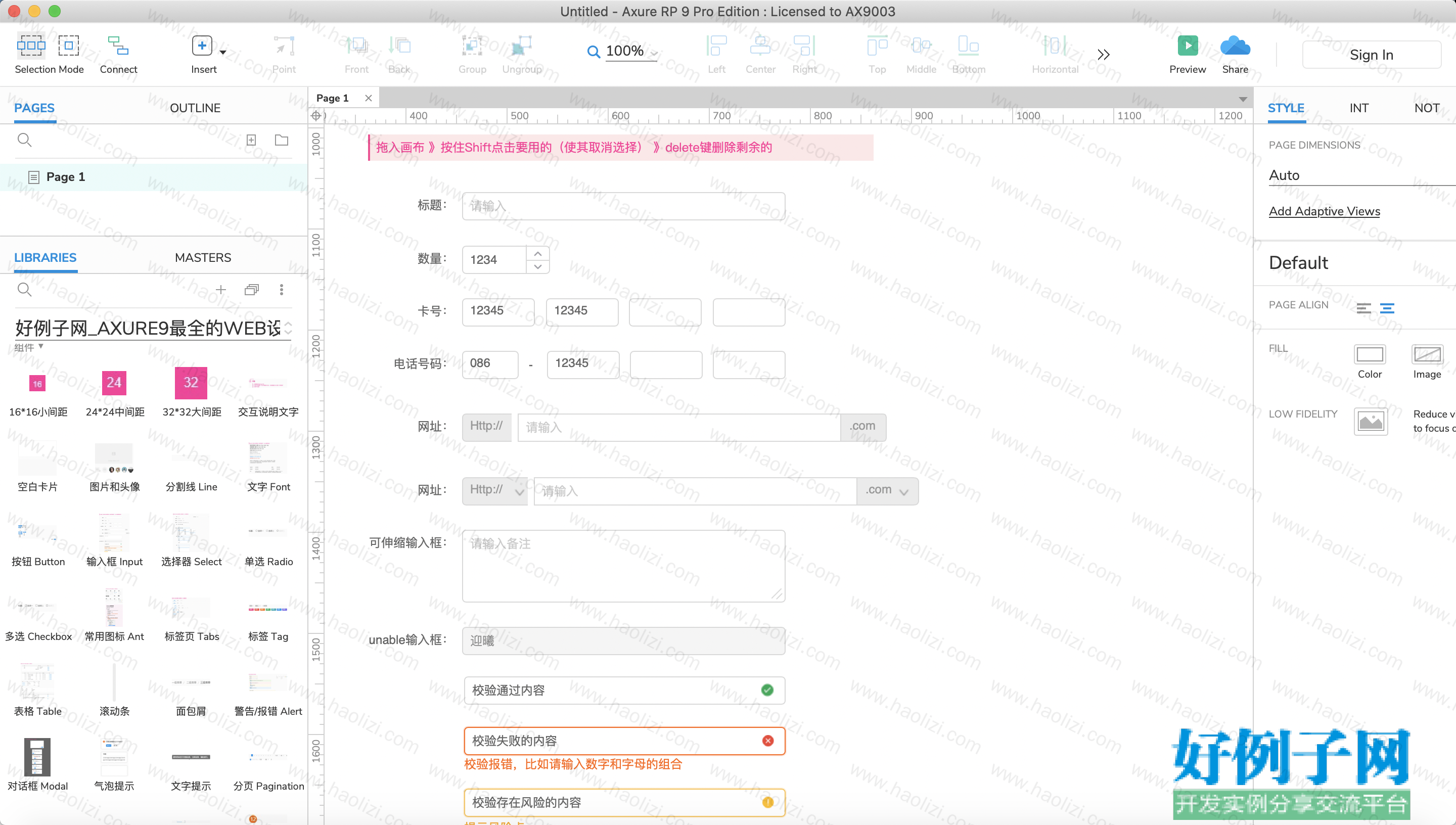Open the Fill Color swatch
This screenshot has height=825, width=1456.
point(1370,354)
